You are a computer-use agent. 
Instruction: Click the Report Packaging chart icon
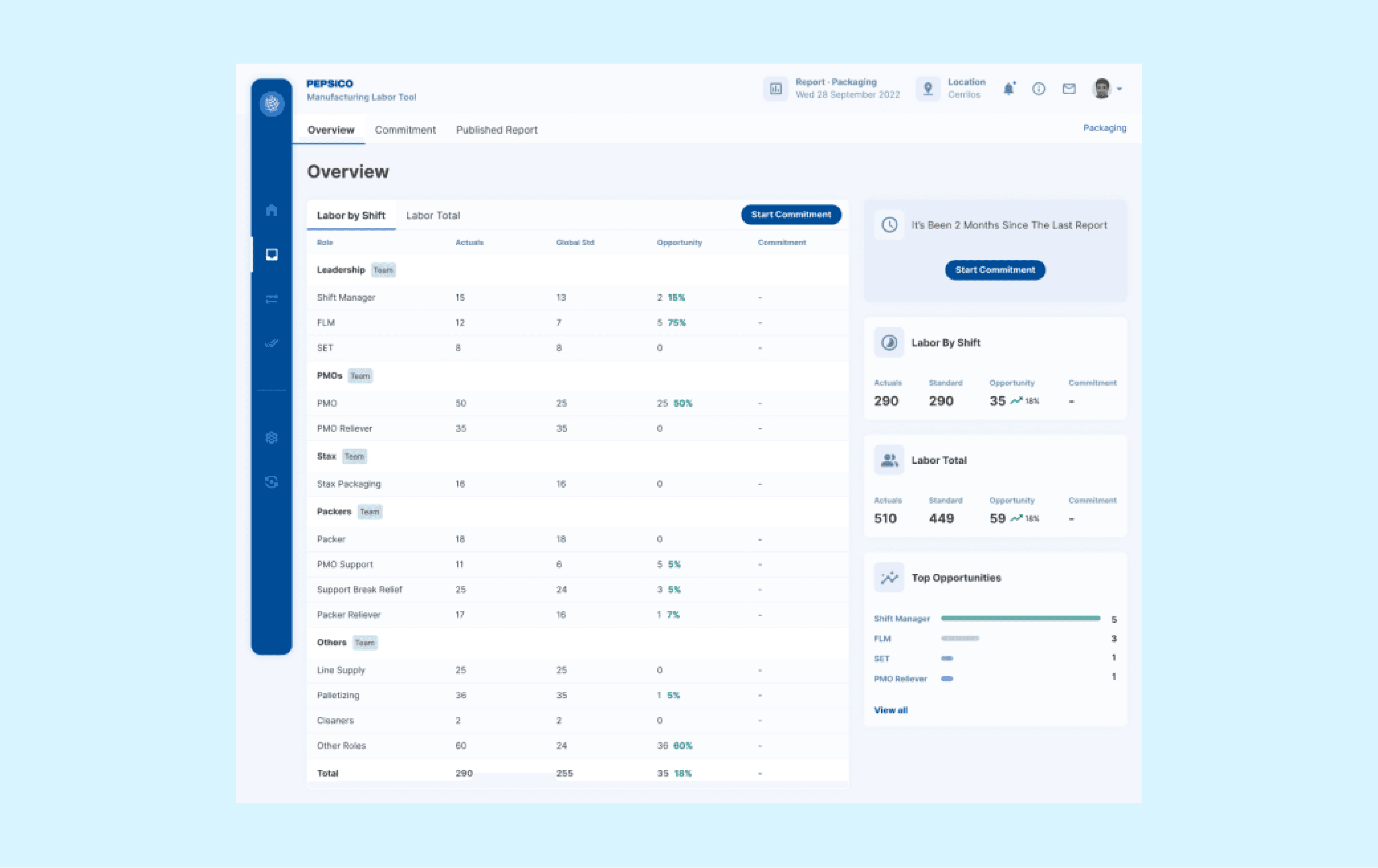coord(776,89)
